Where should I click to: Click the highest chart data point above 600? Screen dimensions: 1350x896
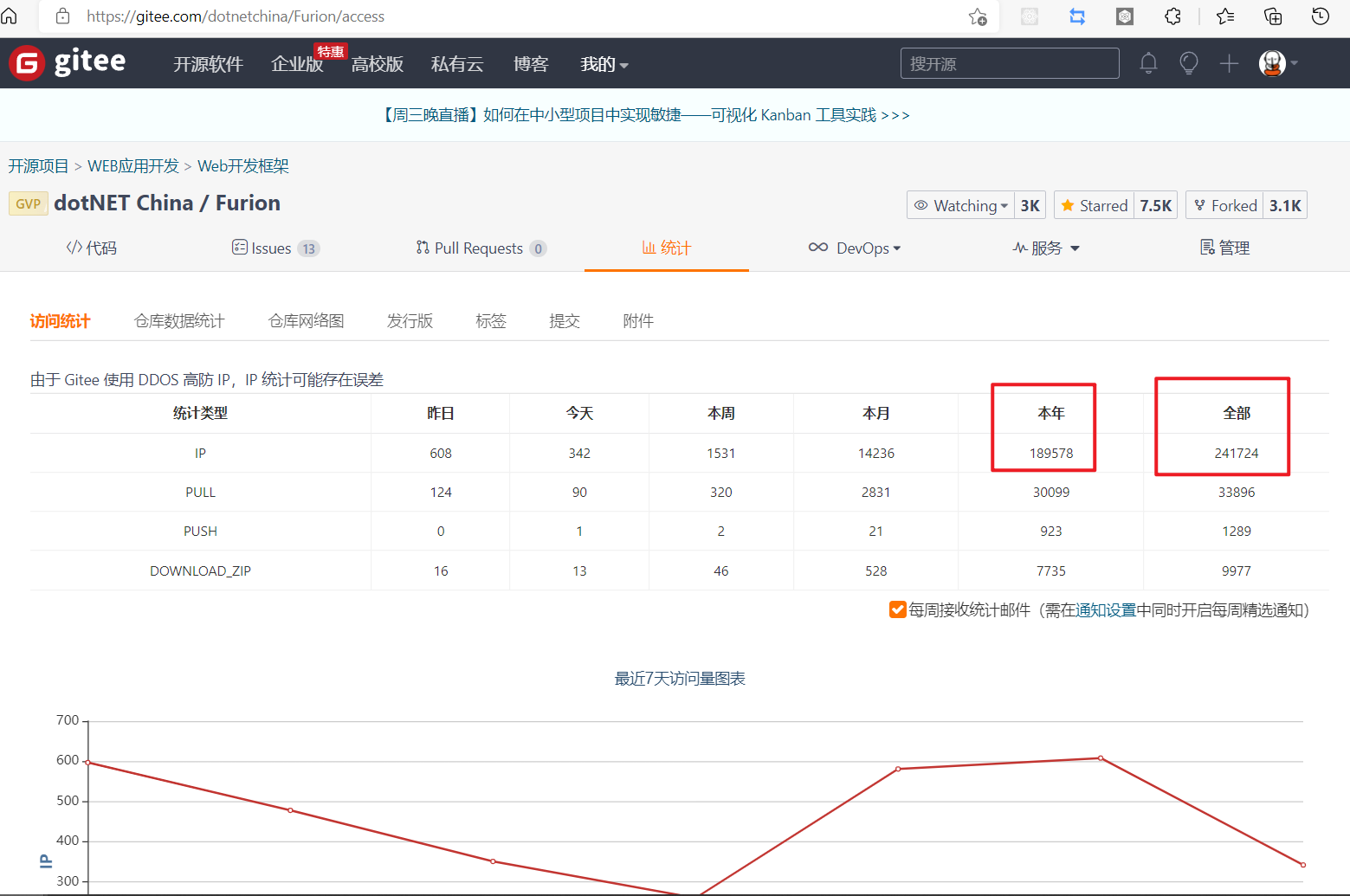click(1101, 758)
